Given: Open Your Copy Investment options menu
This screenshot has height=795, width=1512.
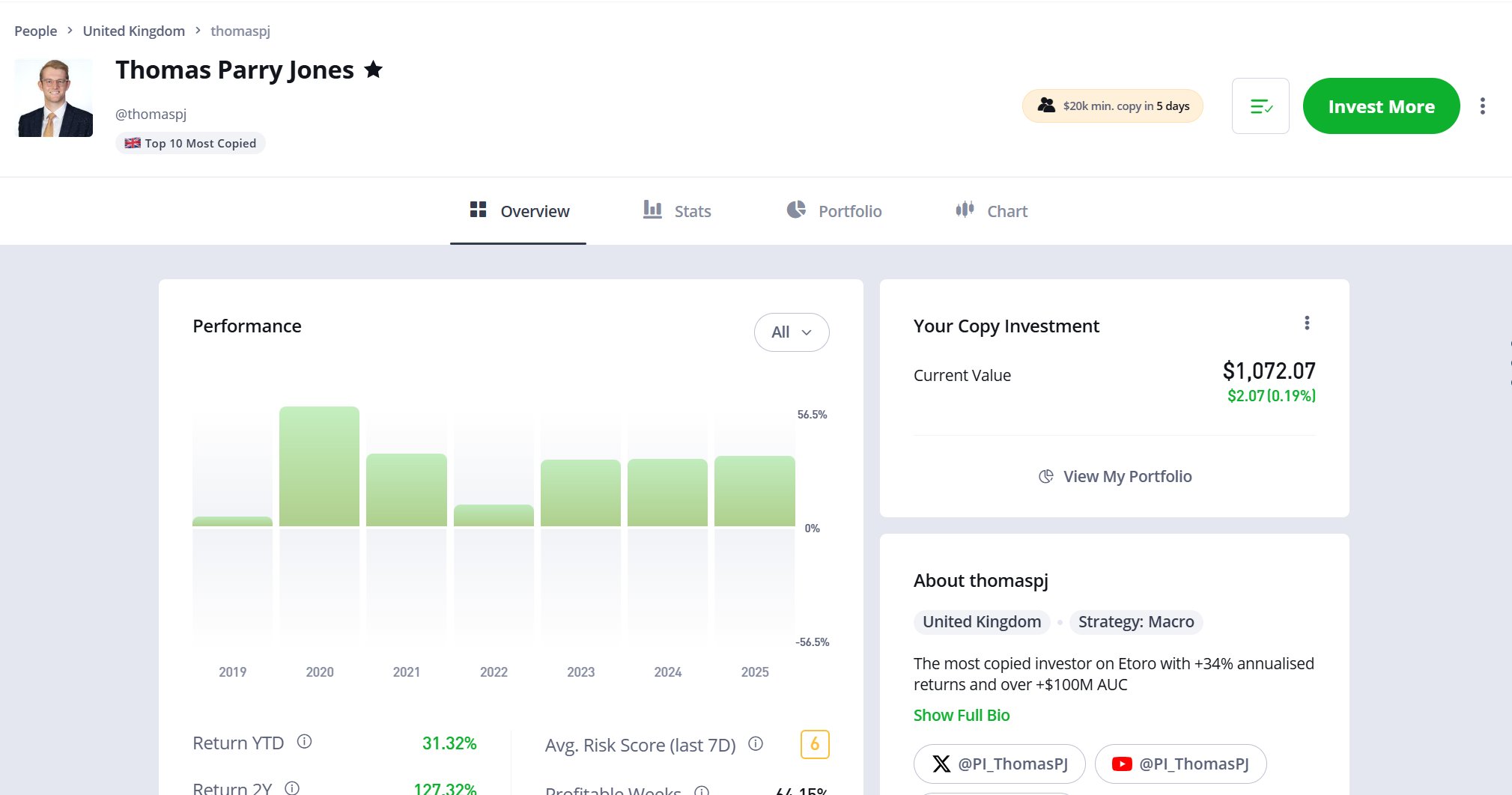Looking at the screenshot, I should pos(1307,323).
